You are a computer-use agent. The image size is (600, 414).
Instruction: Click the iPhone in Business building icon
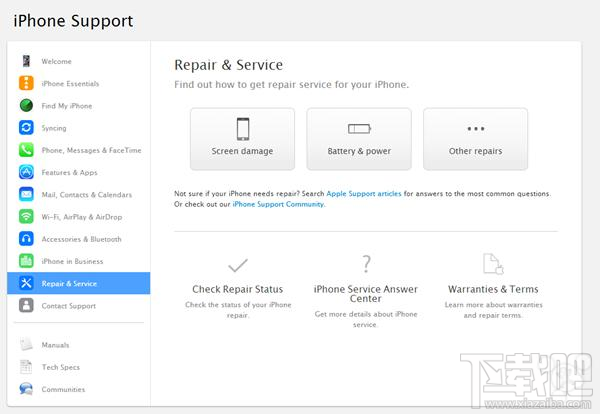click(26, 261)
